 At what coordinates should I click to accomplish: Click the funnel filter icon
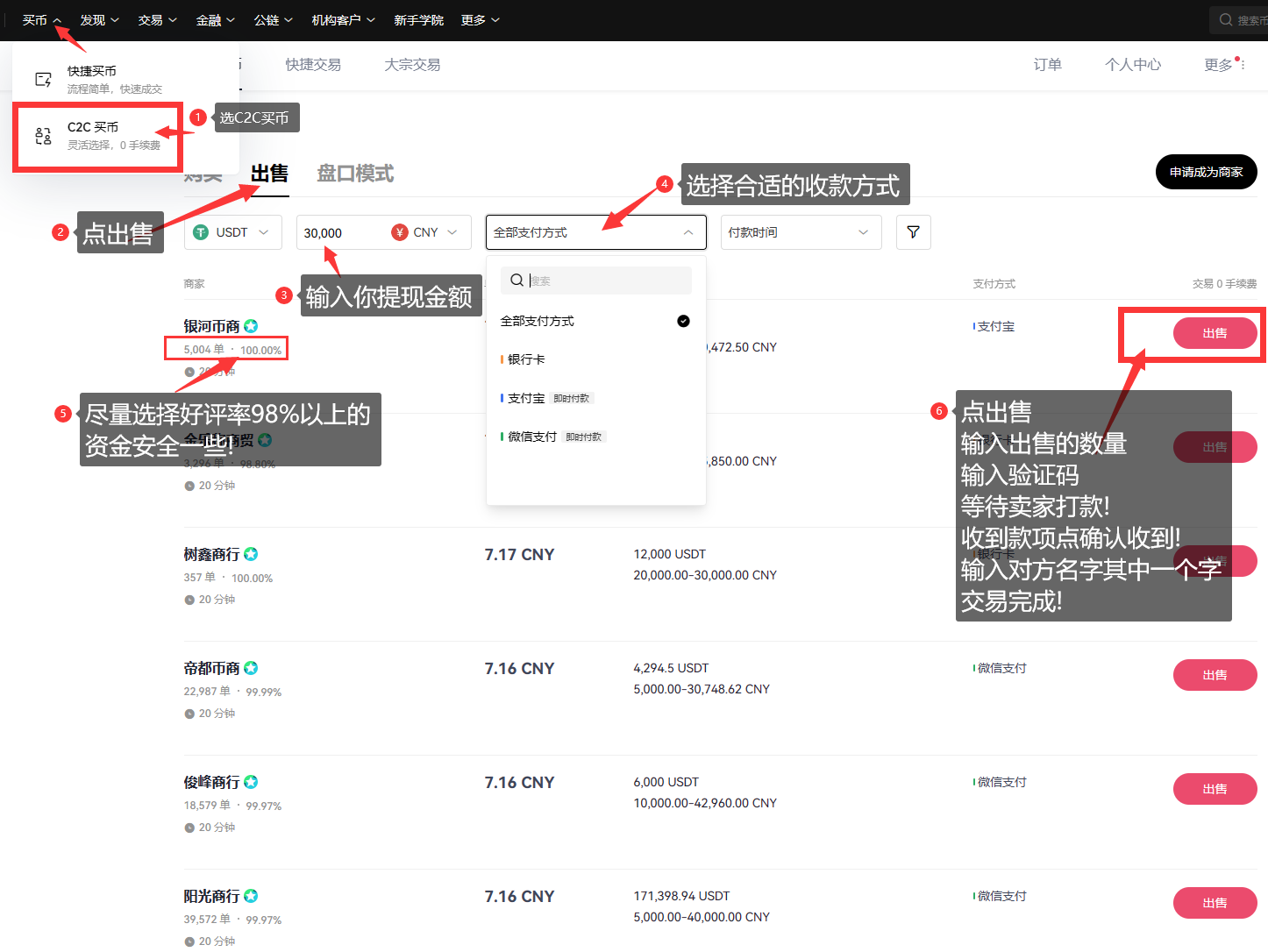click(913, 232)
